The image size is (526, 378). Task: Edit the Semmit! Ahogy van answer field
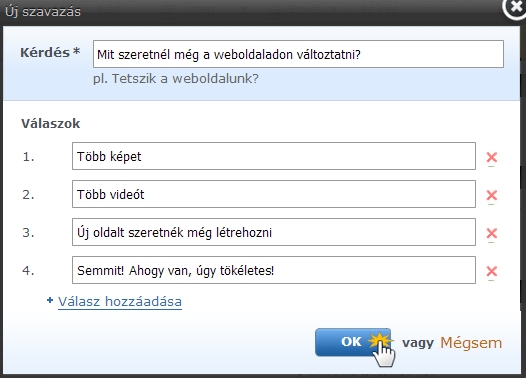[x=274, y=270]
